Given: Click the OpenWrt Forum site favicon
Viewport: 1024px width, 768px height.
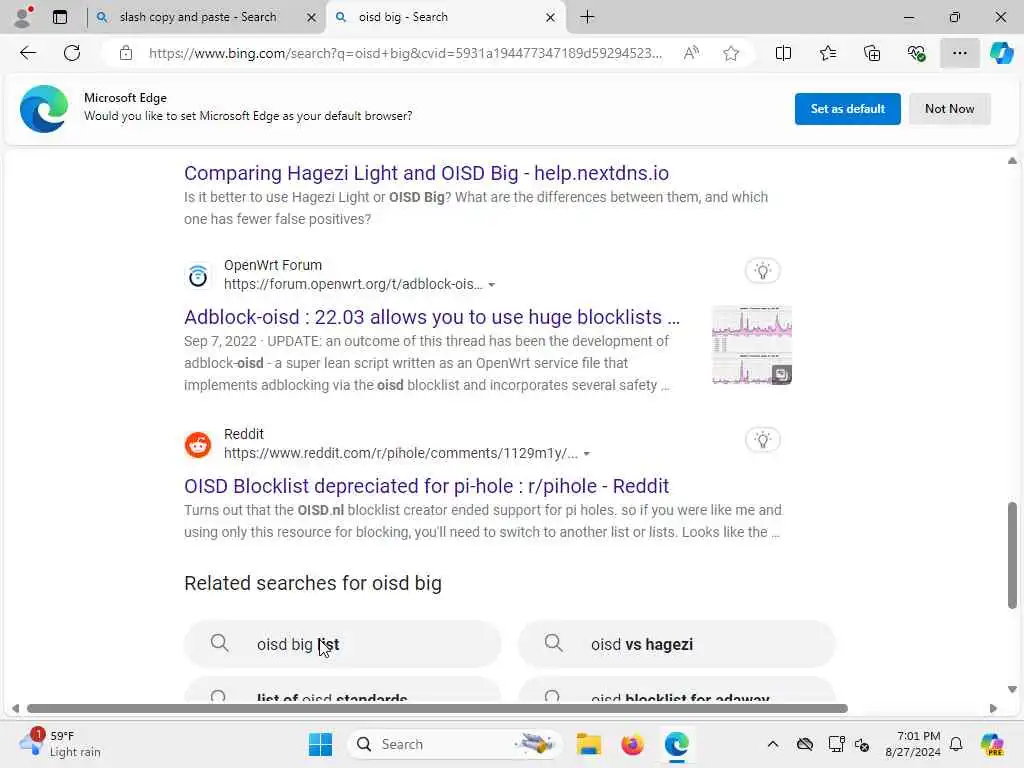Looking at the screenshot, I should (198, 276).
